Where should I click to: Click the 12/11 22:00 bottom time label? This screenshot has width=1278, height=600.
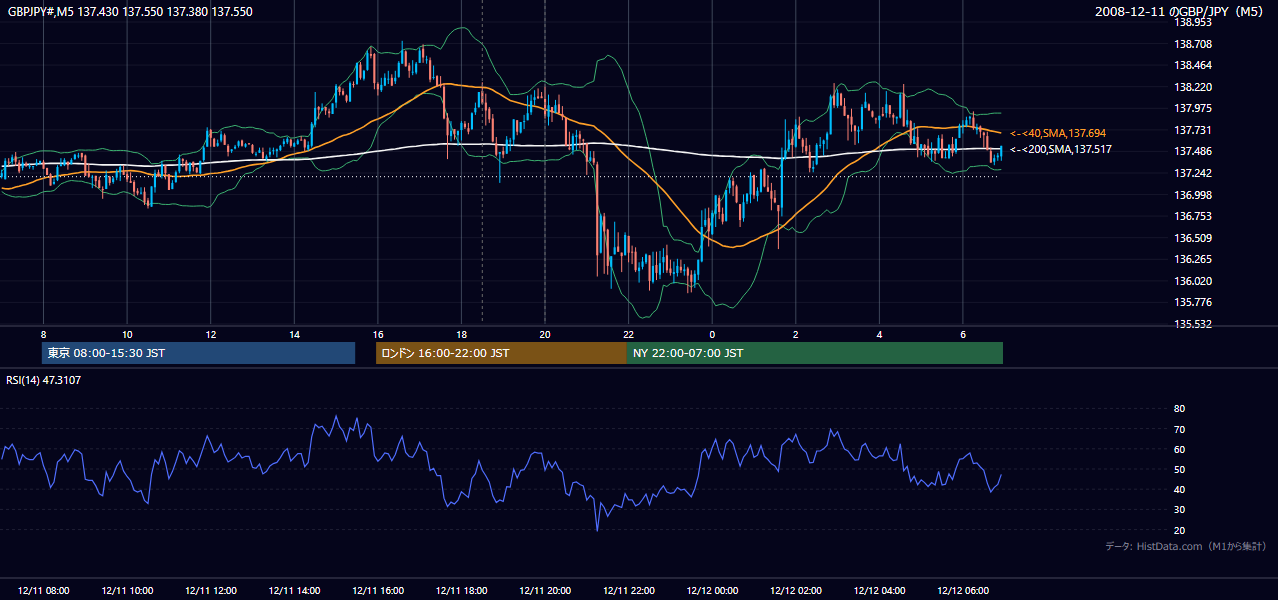pos(628,591)
